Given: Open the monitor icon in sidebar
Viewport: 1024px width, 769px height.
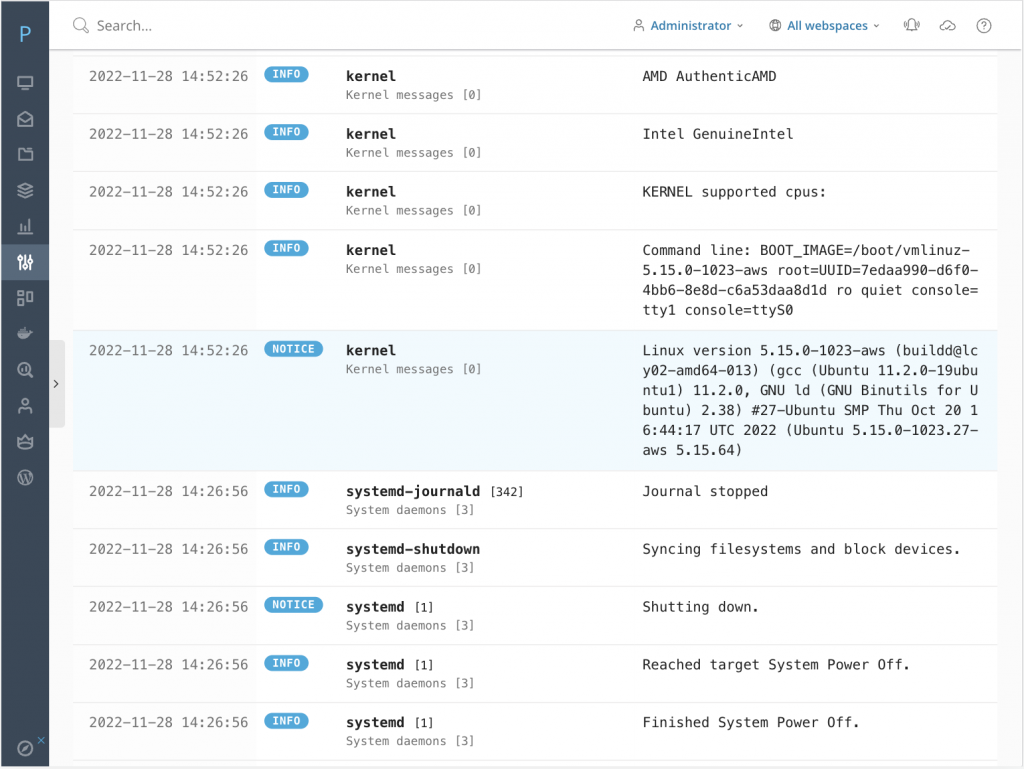Looking at the screenshot, I should (25, 83).
